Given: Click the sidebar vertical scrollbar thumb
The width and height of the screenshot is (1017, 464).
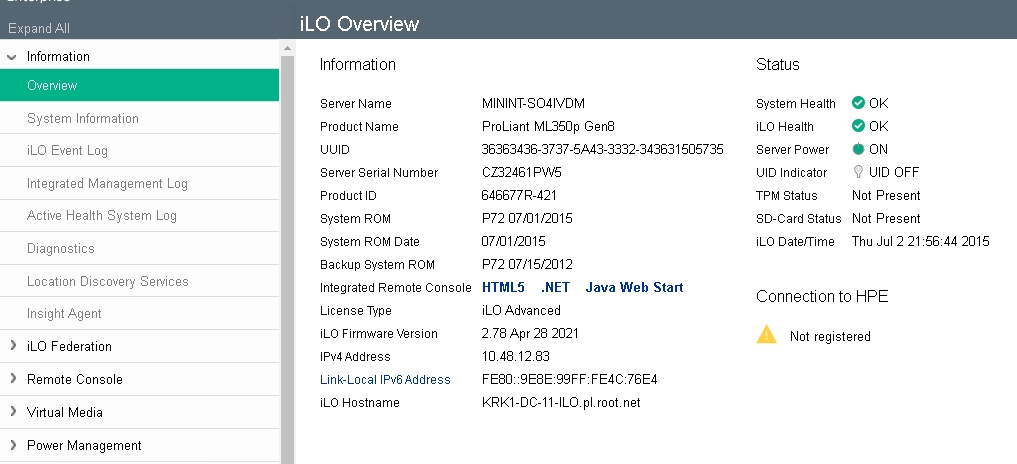Looking at the screenshot, I should (x=287, y=260).
